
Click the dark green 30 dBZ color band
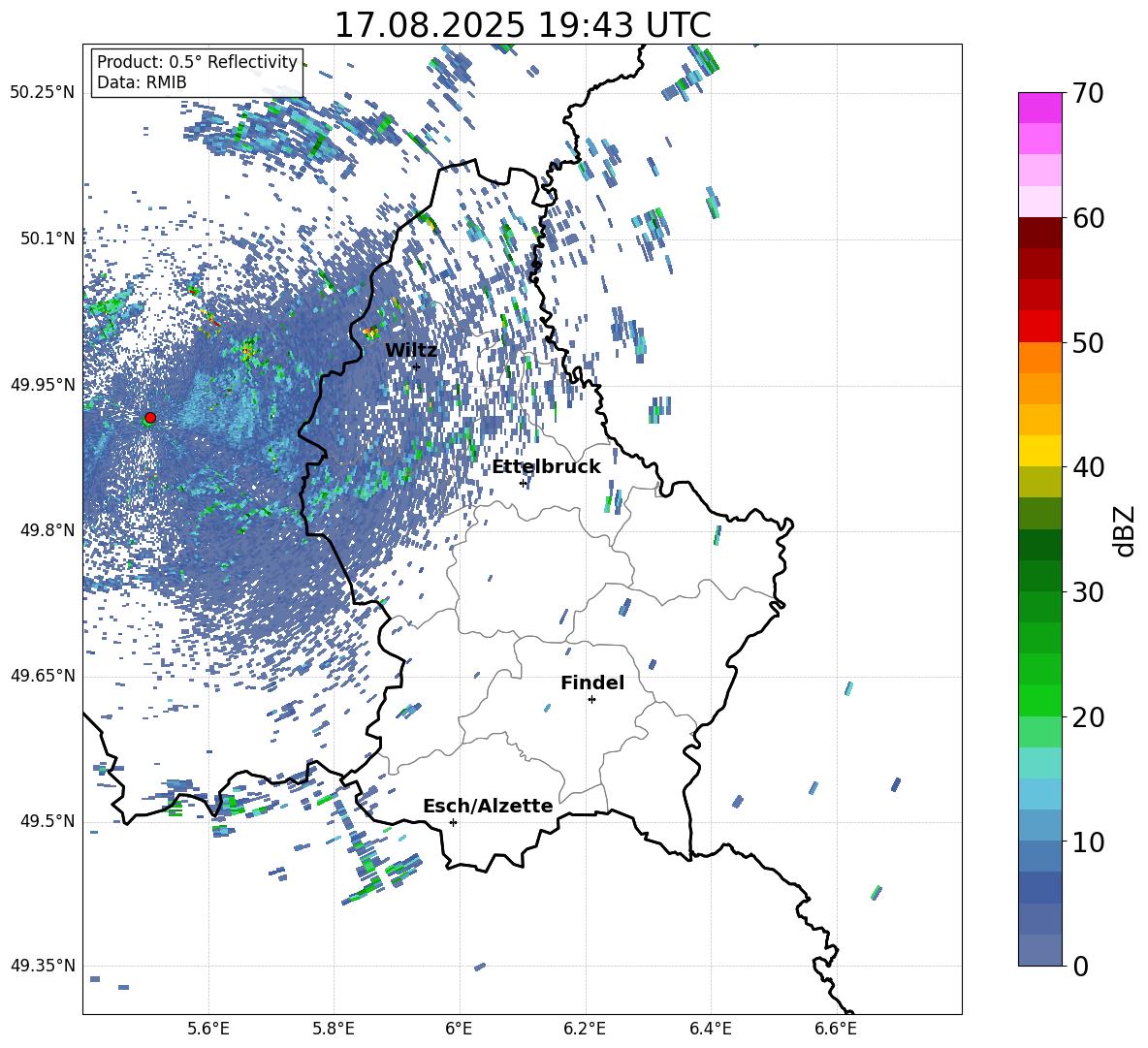[1039, 575]
